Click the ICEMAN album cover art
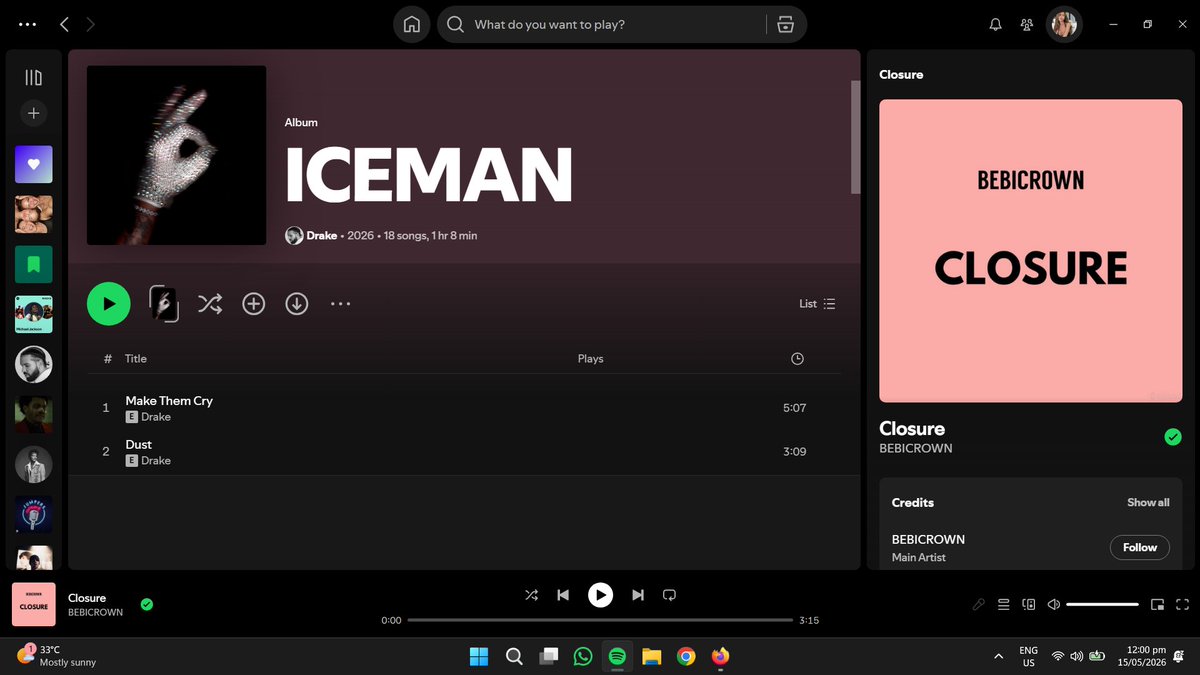 pyautogui.click(x=176, y=156)
